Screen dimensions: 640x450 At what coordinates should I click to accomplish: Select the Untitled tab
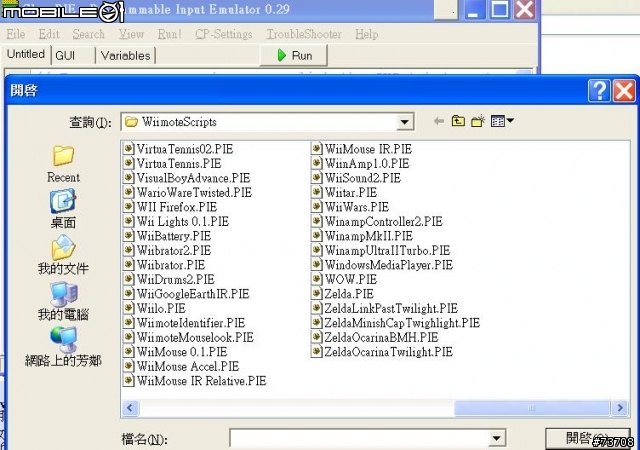pyautogui.click(x=26, y=54)
